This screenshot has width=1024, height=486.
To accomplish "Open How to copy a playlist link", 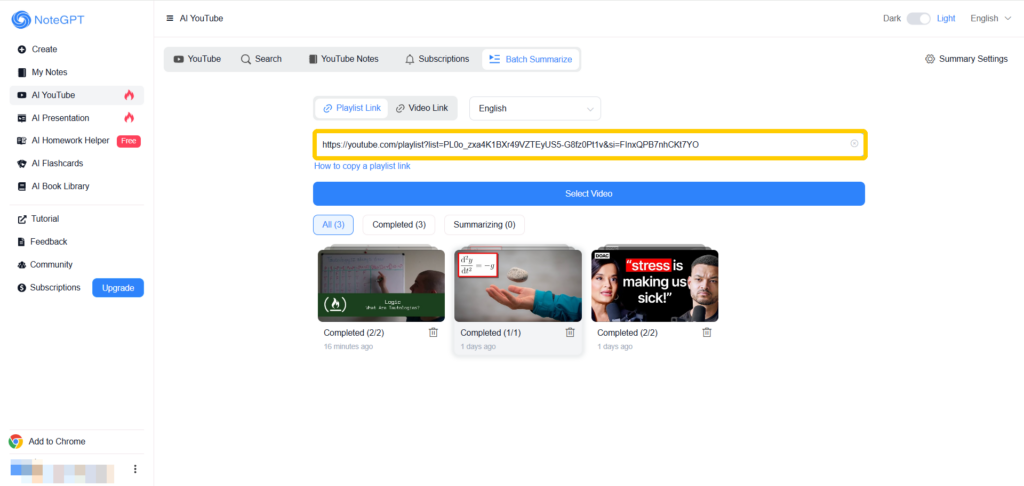I will [x=362, y=166].
